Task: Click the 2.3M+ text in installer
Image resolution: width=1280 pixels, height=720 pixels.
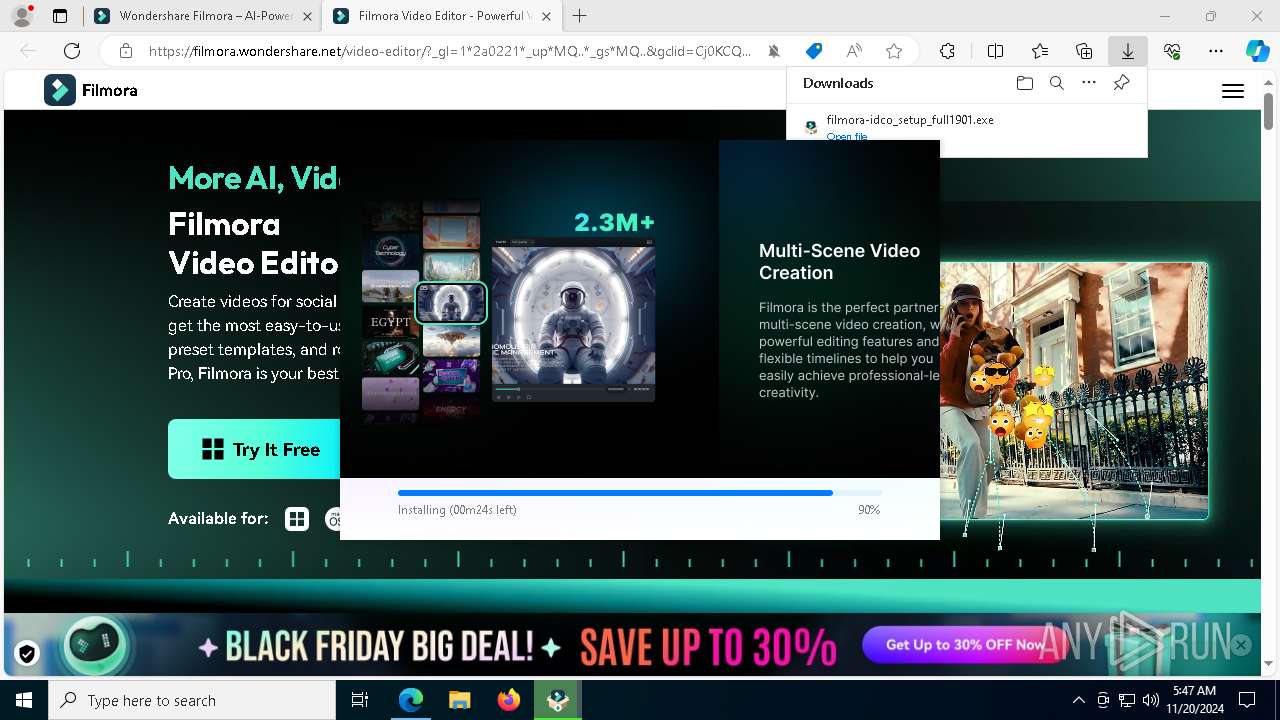Action: [614, 222]
